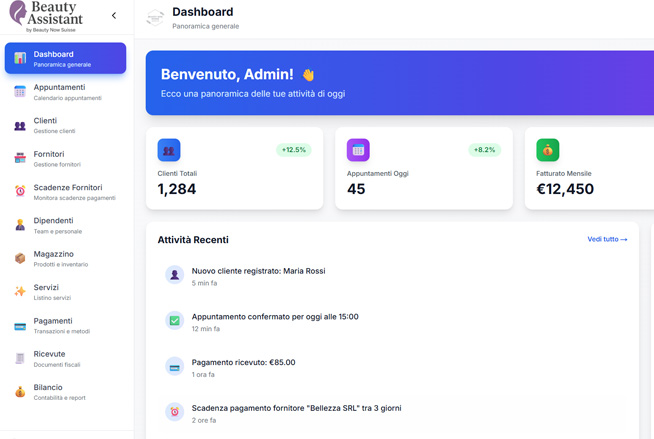The width and height of the screenshot is (654, 439).
Task: Click the Dipendenti person icon
Action: (20, 225)
